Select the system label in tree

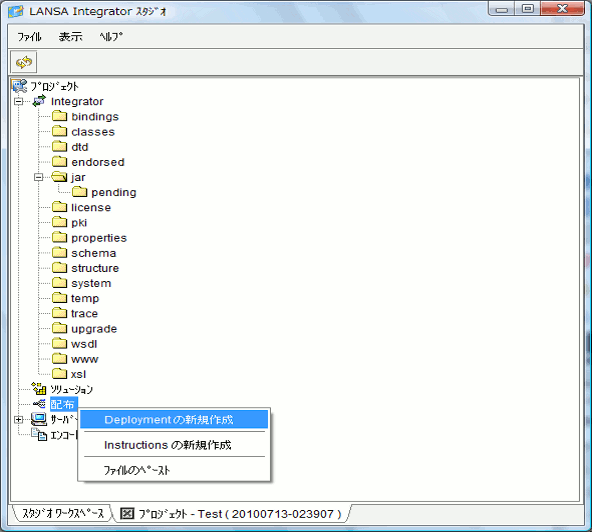(x=91, y=284)
